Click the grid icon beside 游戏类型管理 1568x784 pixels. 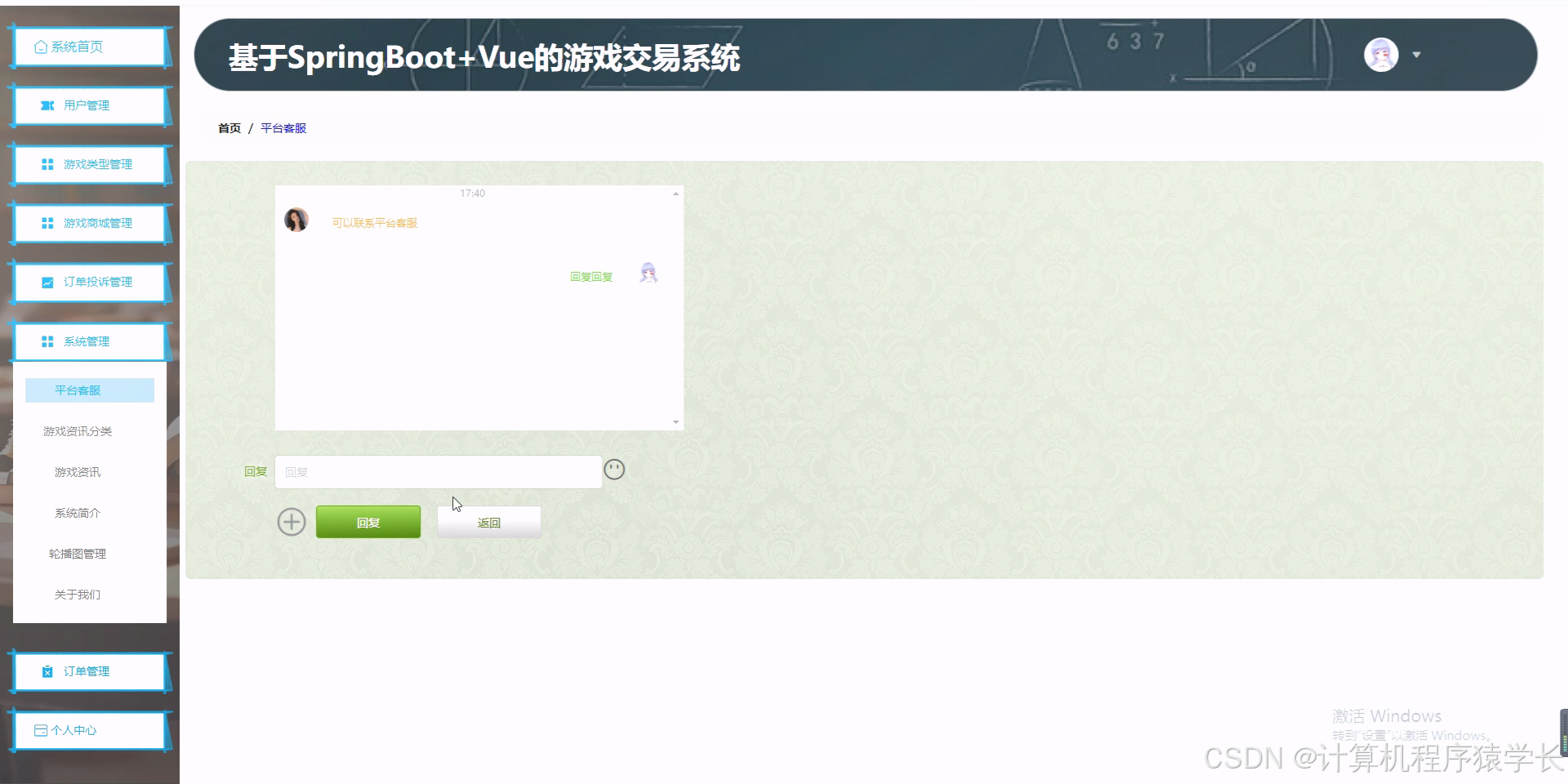coord(47,164)
